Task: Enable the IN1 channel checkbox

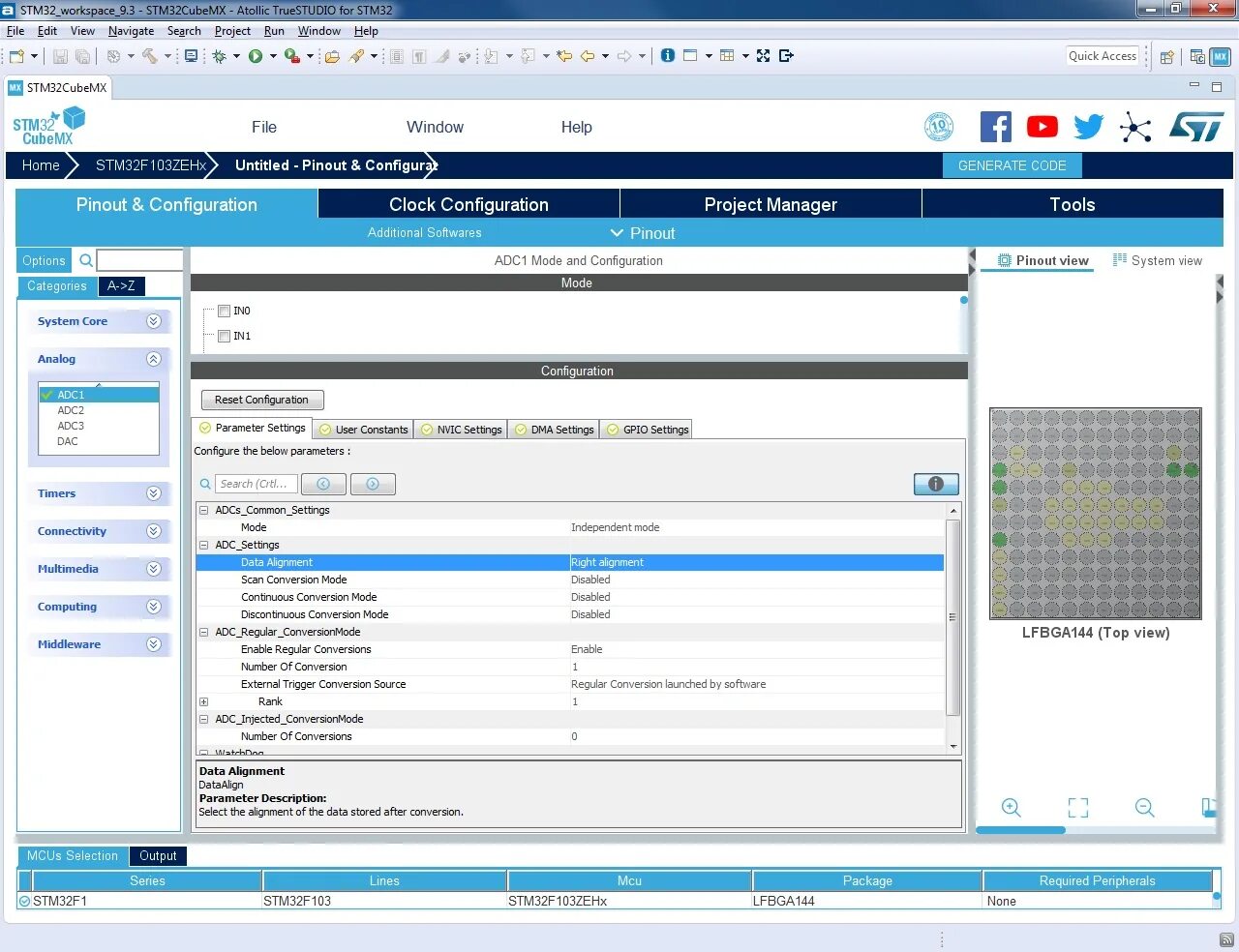Action: [x=224, y=336]
